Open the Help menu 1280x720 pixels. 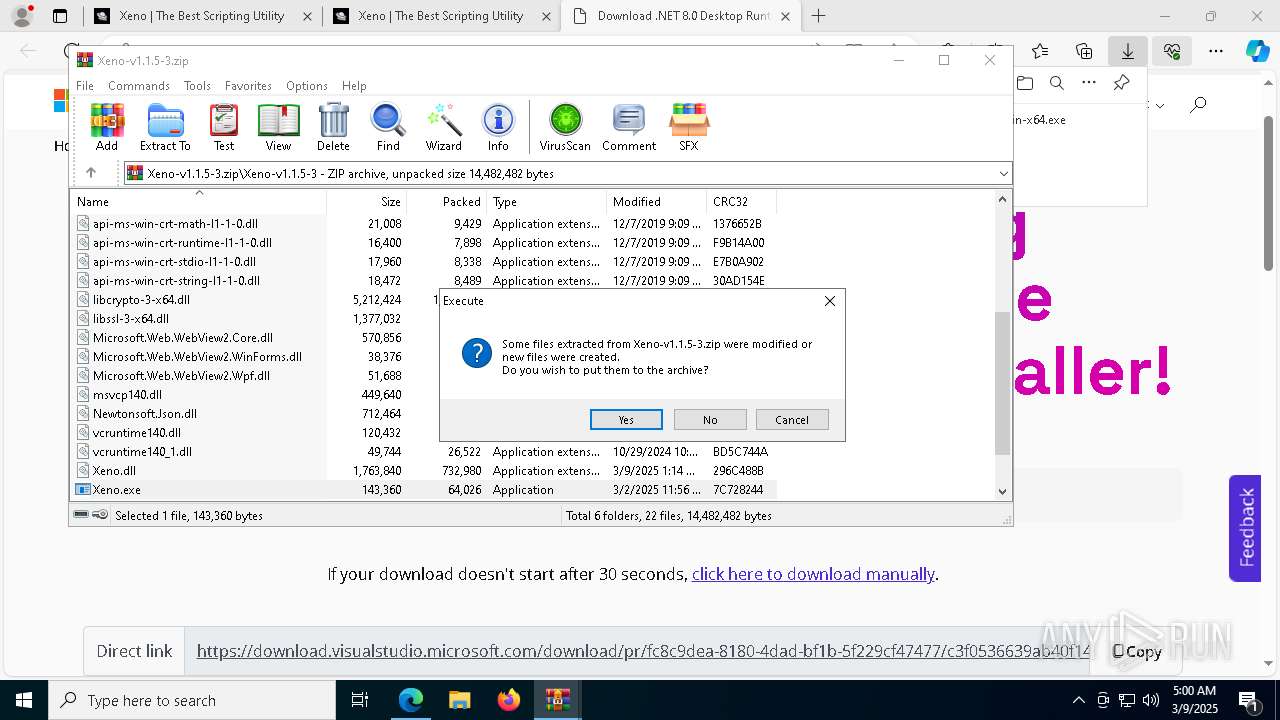tap(354, 86)
